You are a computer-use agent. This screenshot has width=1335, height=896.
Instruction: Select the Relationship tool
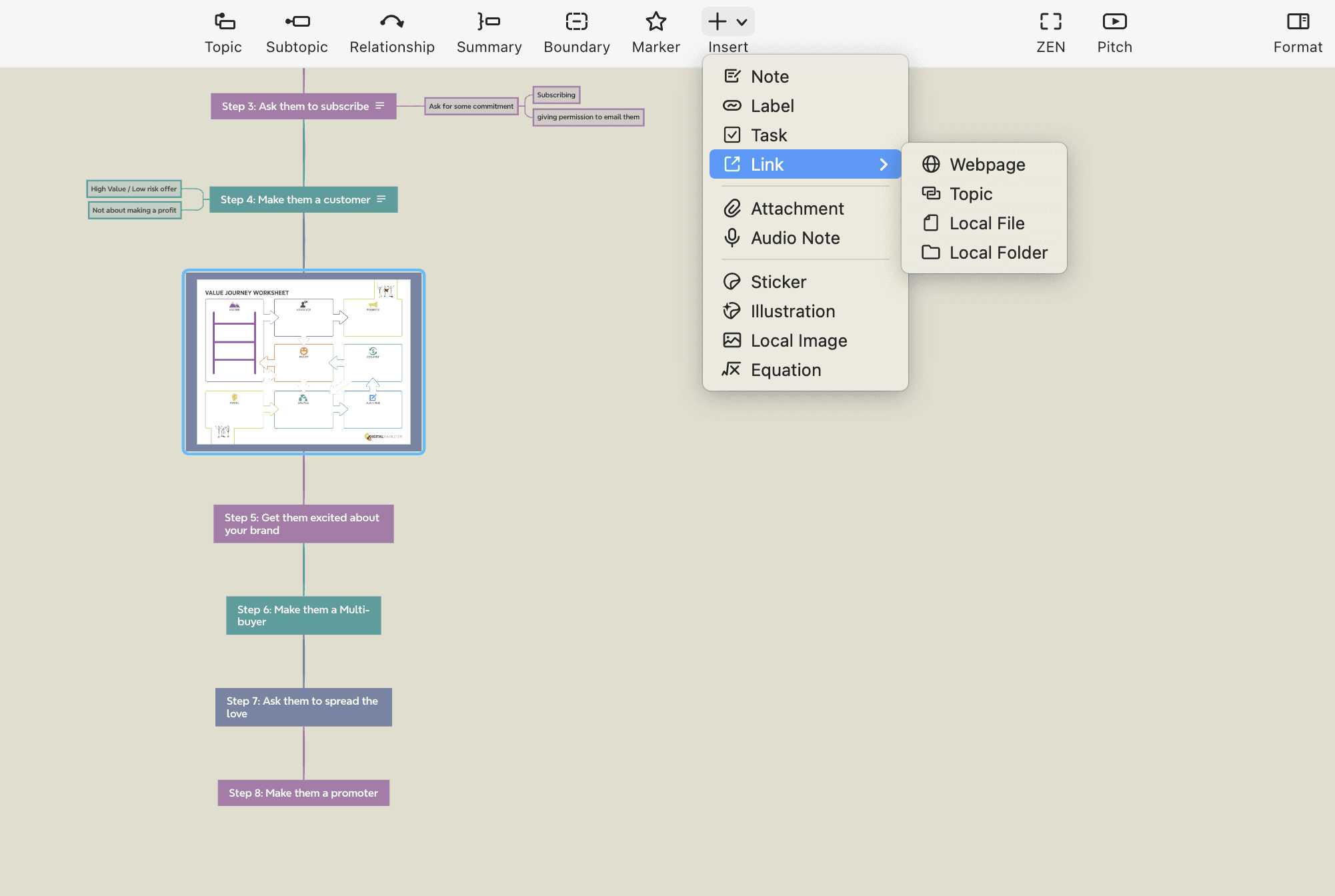pyautogui.click(x=392, y=33)
